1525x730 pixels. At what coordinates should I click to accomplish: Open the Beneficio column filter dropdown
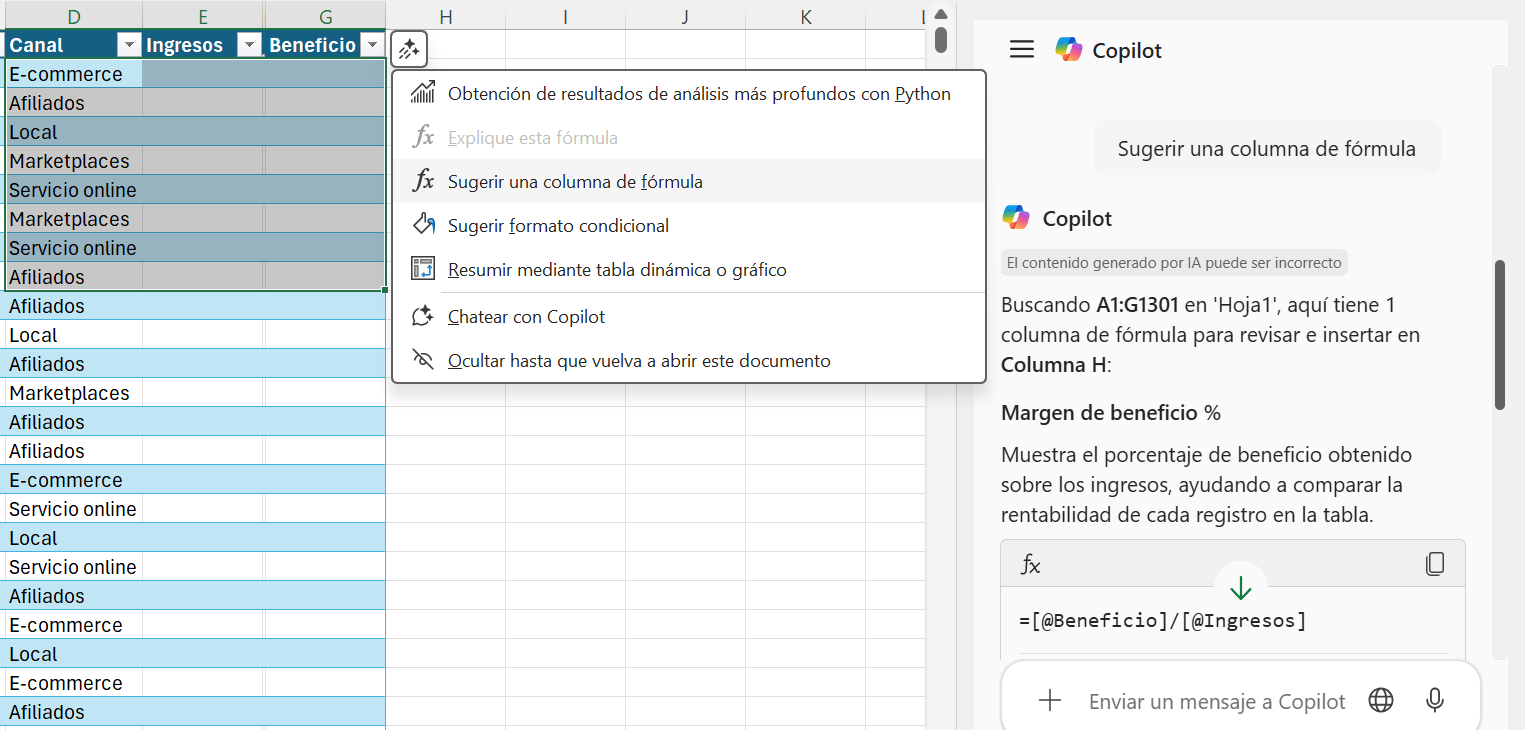point(372,45)
